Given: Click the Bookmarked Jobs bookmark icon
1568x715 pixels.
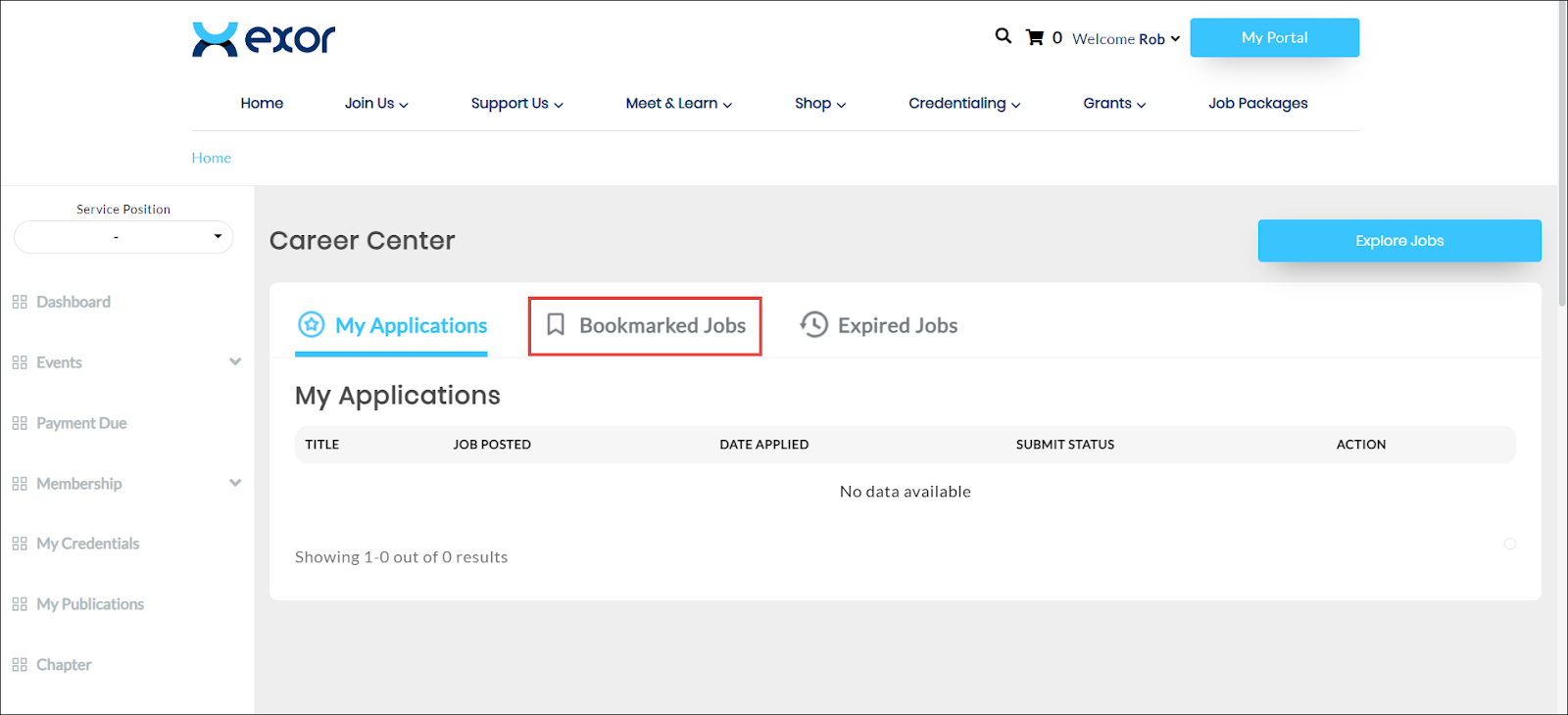Looking at the screenshot, I should (556, 324).
